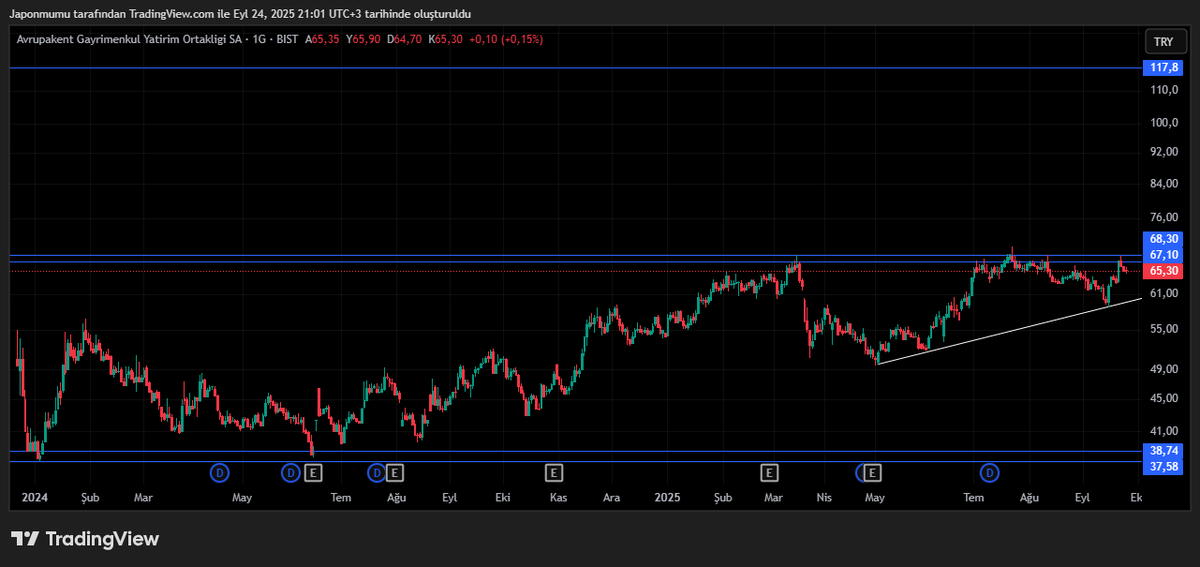The width and height of the screenshot is (1200, 567).
Task: Click the A65,35 open value
Action: pos(322,39)
